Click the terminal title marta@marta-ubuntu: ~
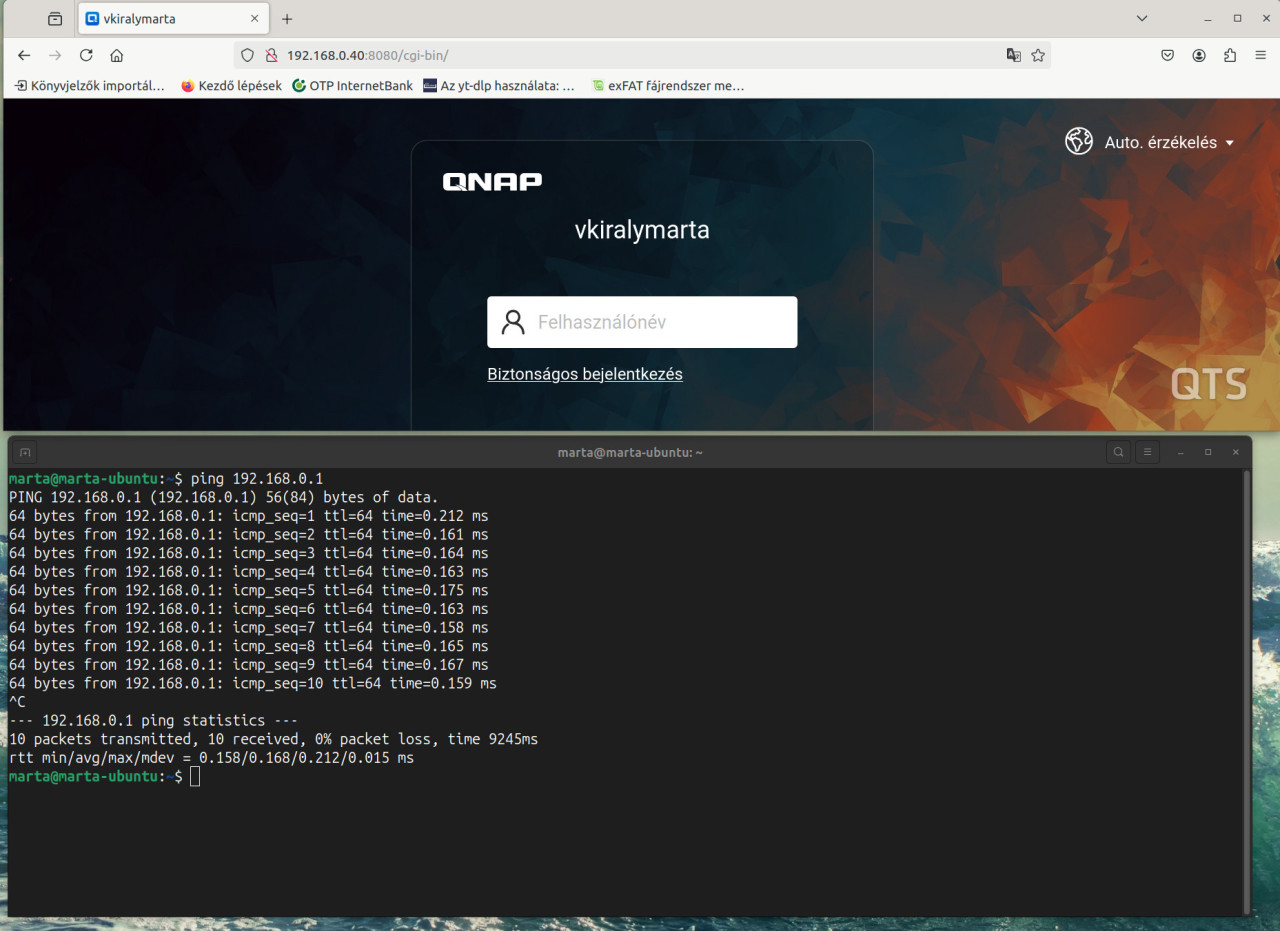This screenshot has height=931, width=1280. pyautogui.click(x=630, y=452)
